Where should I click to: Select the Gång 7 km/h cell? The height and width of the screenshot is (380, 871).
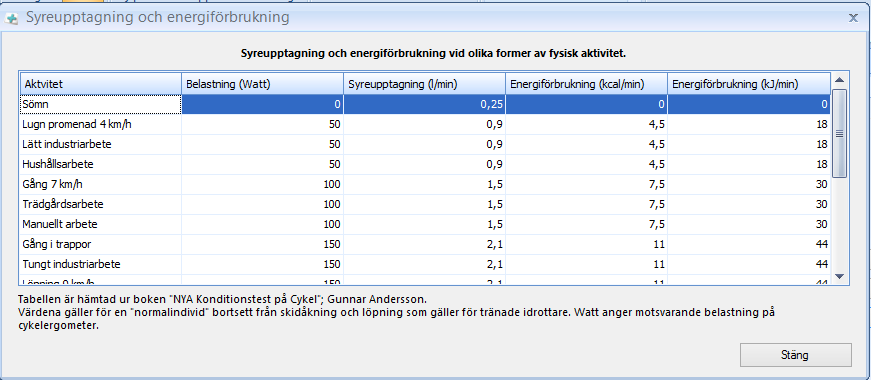click(101, 184)
